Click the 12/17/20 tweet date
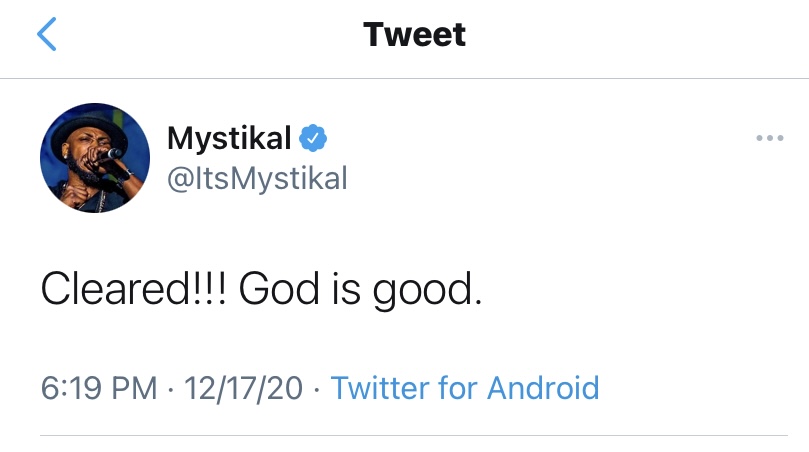 pyautogui.click(x=243, y=388)
